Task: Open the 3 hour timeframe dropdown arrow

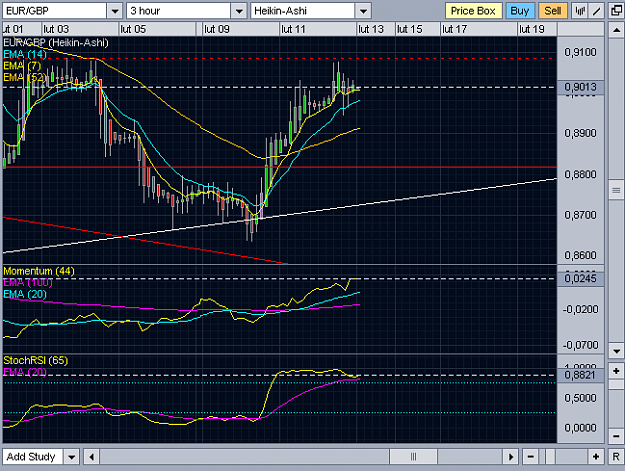Action: pyautogui.click(x=239, y=11)
